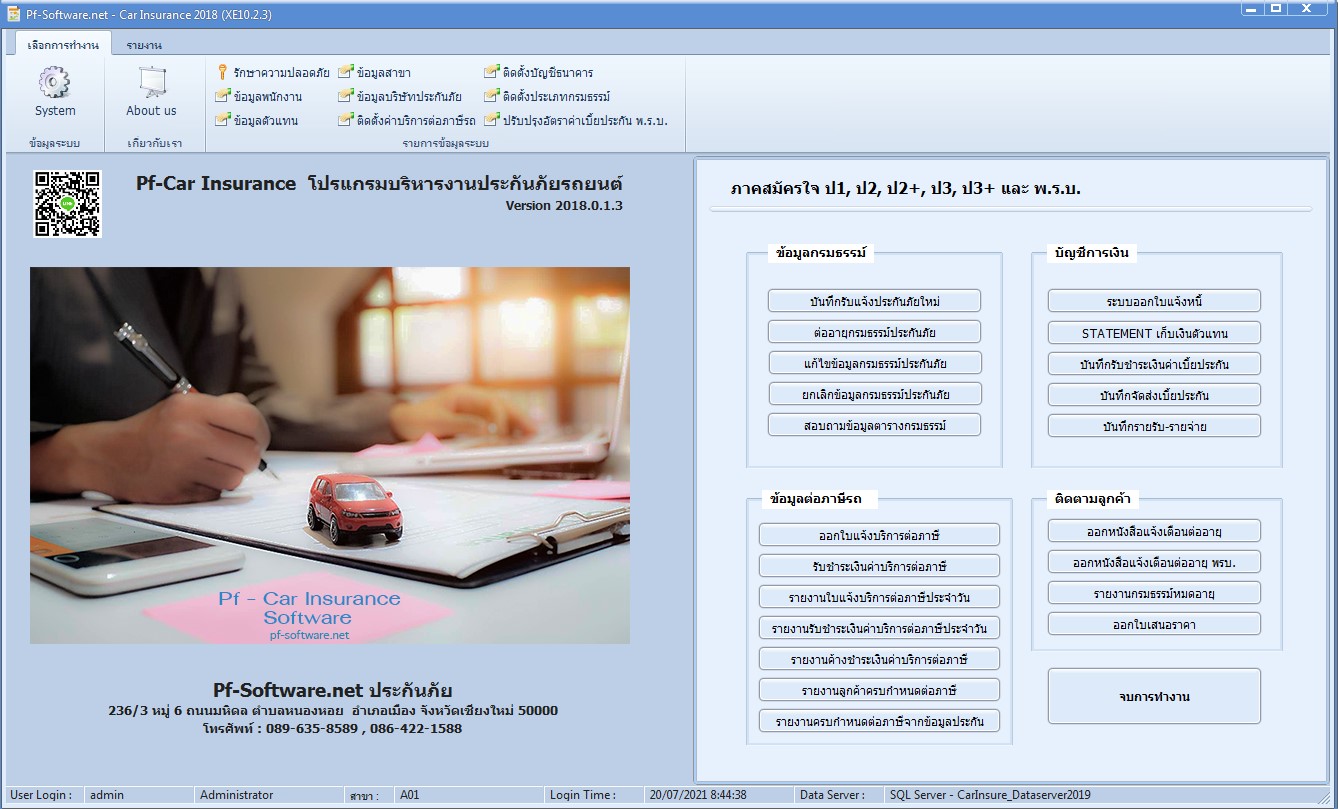This screenshot has height=809, width=1338.
Task: Open ติดตั้งบัญชีธนาคาร in the ribbon
Action: click(539, 73)
